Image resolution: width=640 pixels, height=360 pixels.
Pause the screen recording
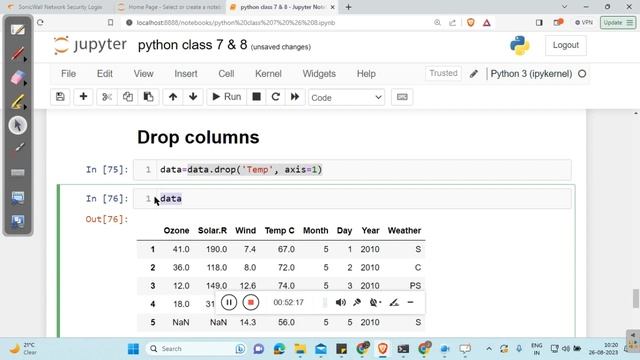coord(229,302)
